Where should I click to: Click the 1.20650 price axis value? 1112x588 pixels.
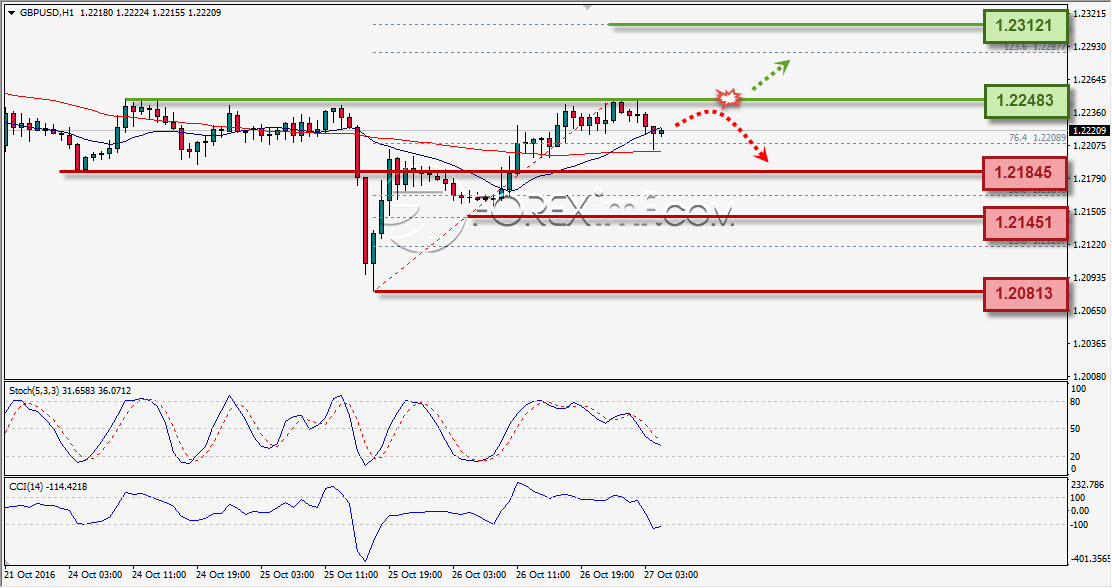1091,311
